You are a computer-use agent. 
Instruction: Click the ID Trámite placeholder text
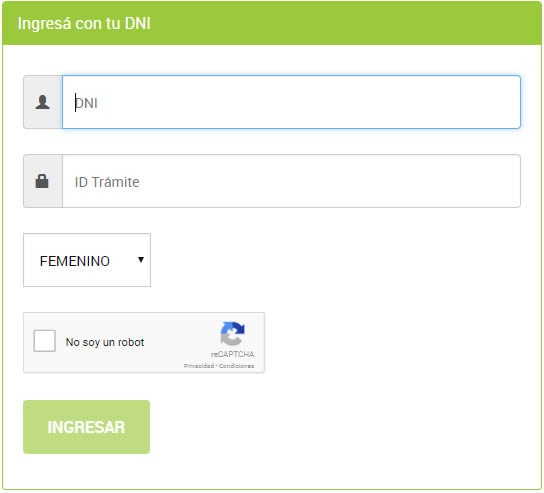pyautogui.click(x=107, y=182)
